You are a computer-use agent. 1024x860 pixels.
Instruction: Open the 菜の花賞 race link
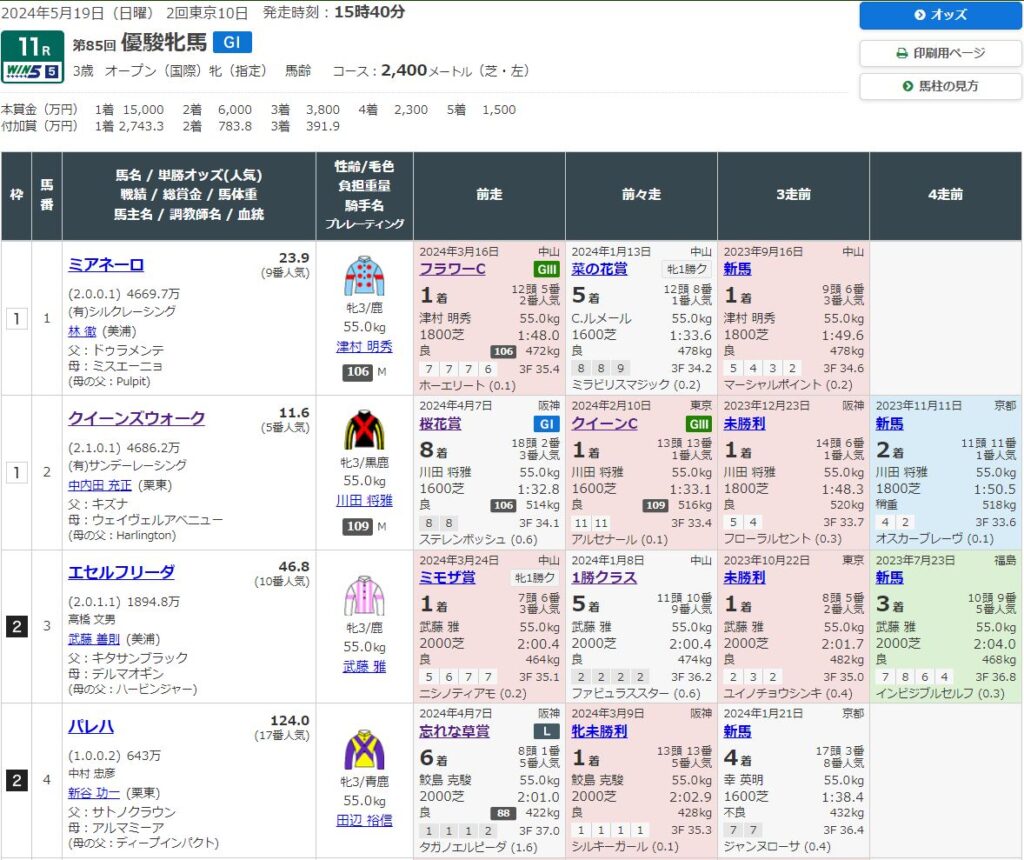[599, 269]
